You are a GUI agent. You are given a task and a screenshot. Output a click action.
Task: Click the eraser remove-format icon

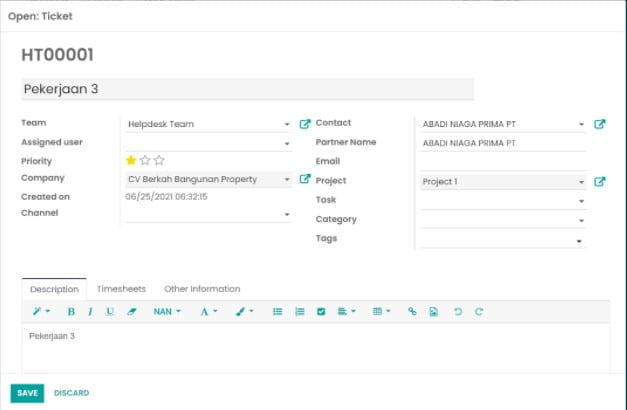click(x=130, y=312)
